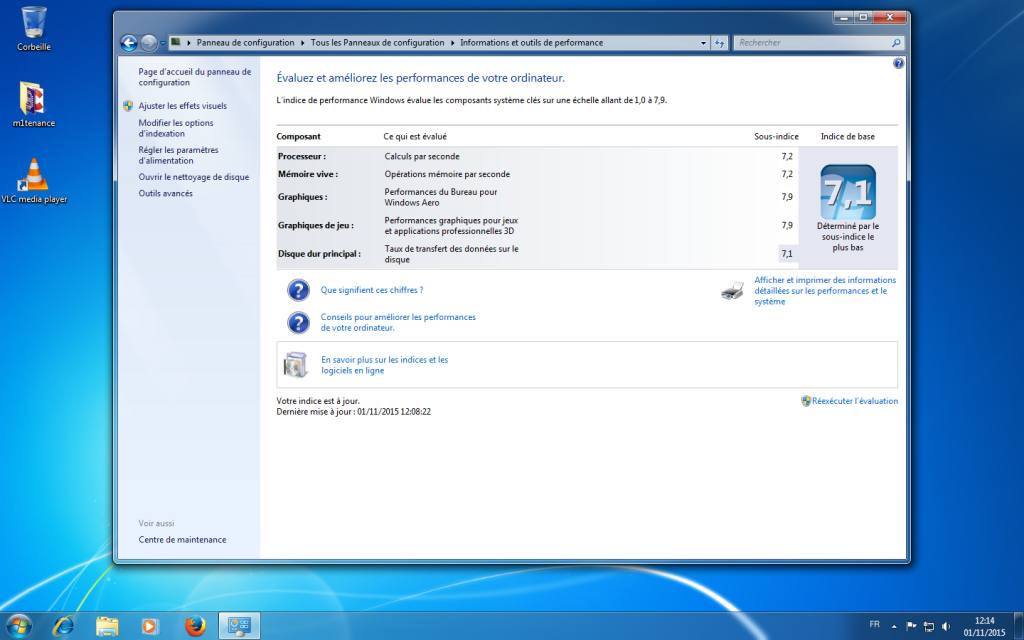Screen dimensions: 1024x640
Task: Click the printer icon
Action: (x=733, y=291)
